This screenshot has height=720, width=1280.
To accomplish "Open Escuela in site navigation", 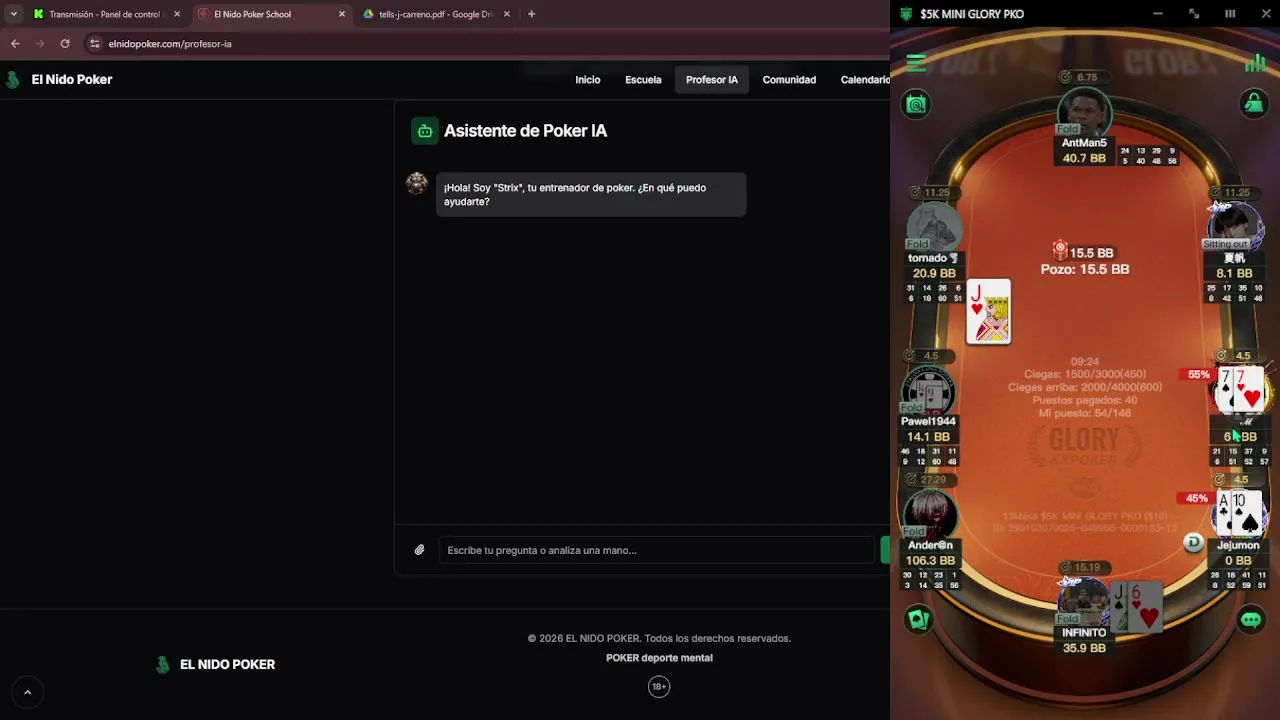I will pyautogui.click(x=643, y=80).
